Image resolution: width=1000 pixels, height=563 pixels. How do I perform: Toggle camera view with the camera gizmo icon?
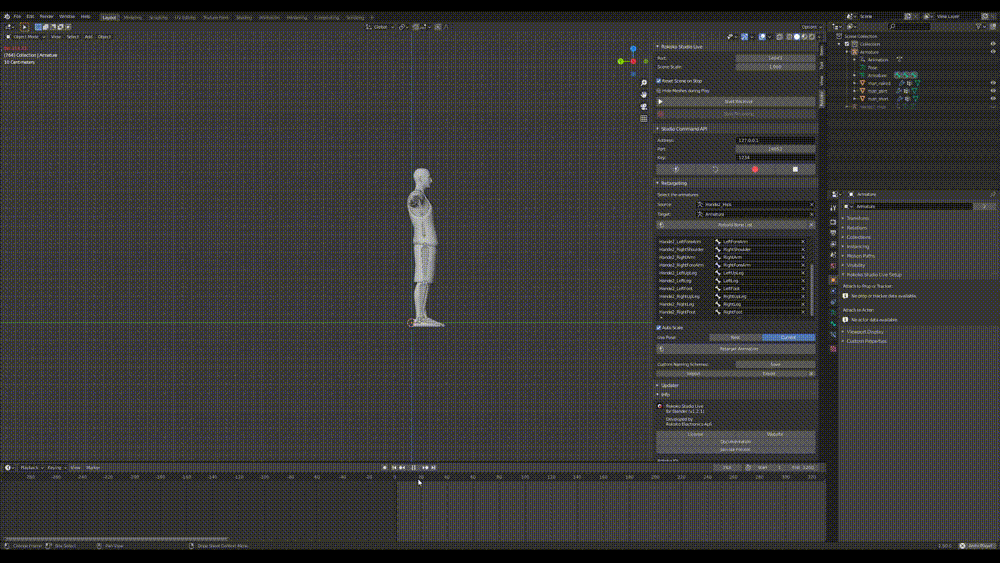click(643, 106)
